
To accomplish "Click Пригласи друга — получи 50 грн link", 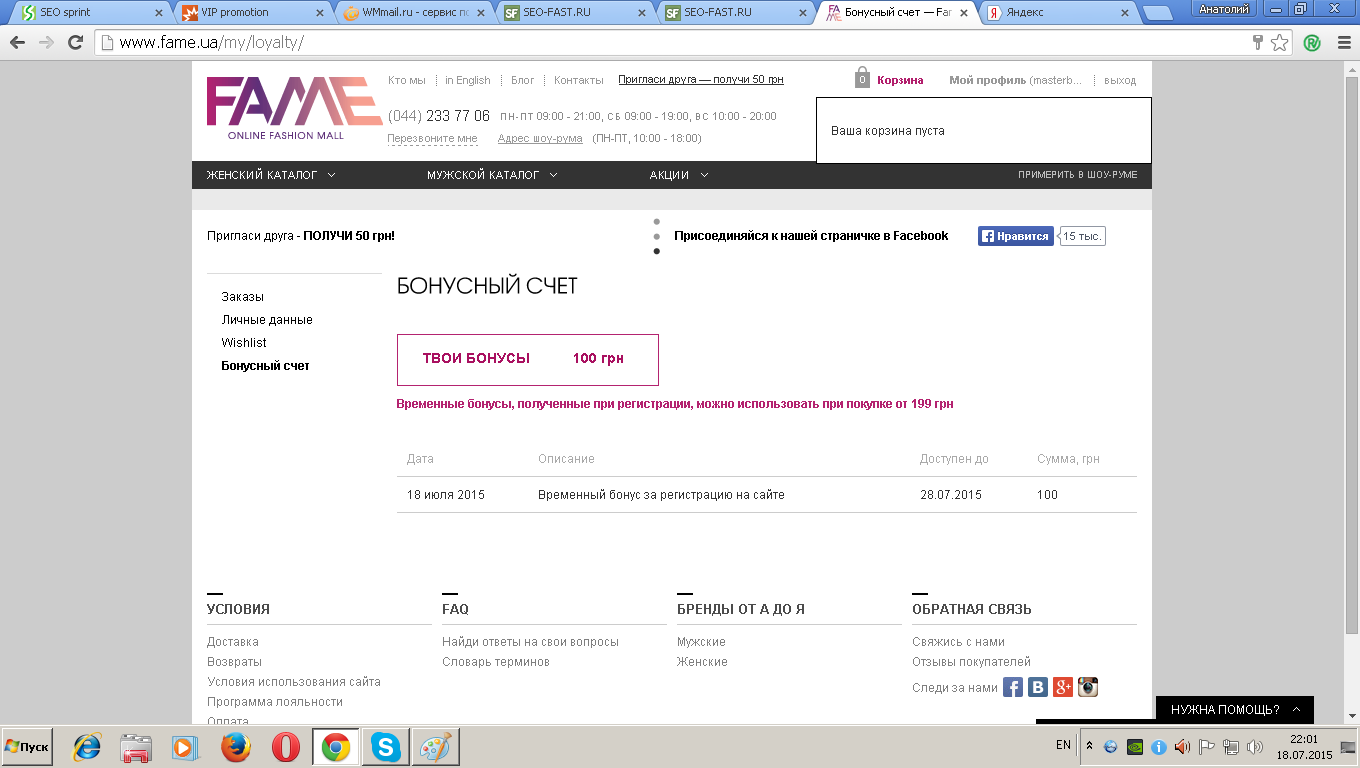I will [701, 80].
